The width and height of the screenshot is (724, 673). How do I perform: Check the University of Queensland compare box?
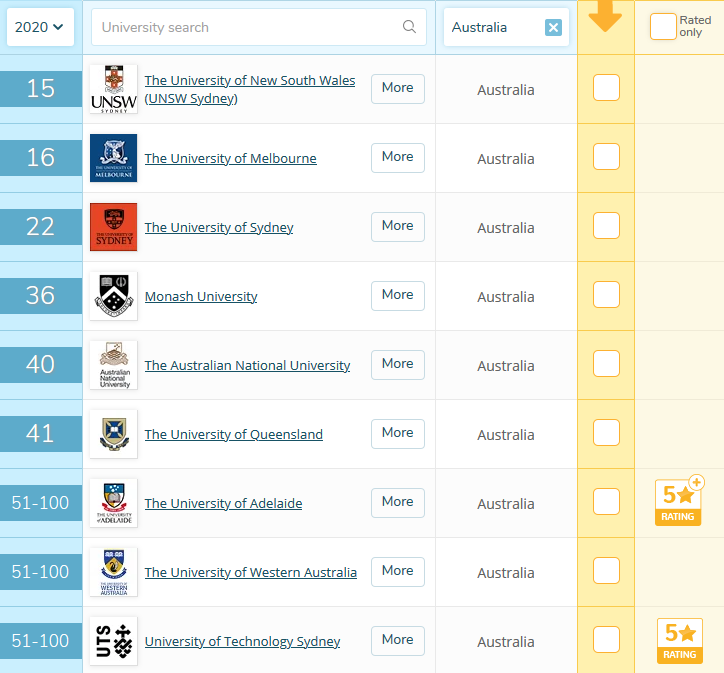click(606, 433)
